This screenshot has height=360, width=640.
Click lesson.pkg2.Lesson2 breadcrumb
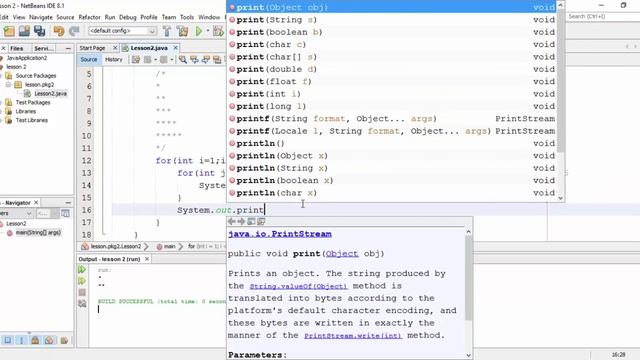click(x=115, y=247)
